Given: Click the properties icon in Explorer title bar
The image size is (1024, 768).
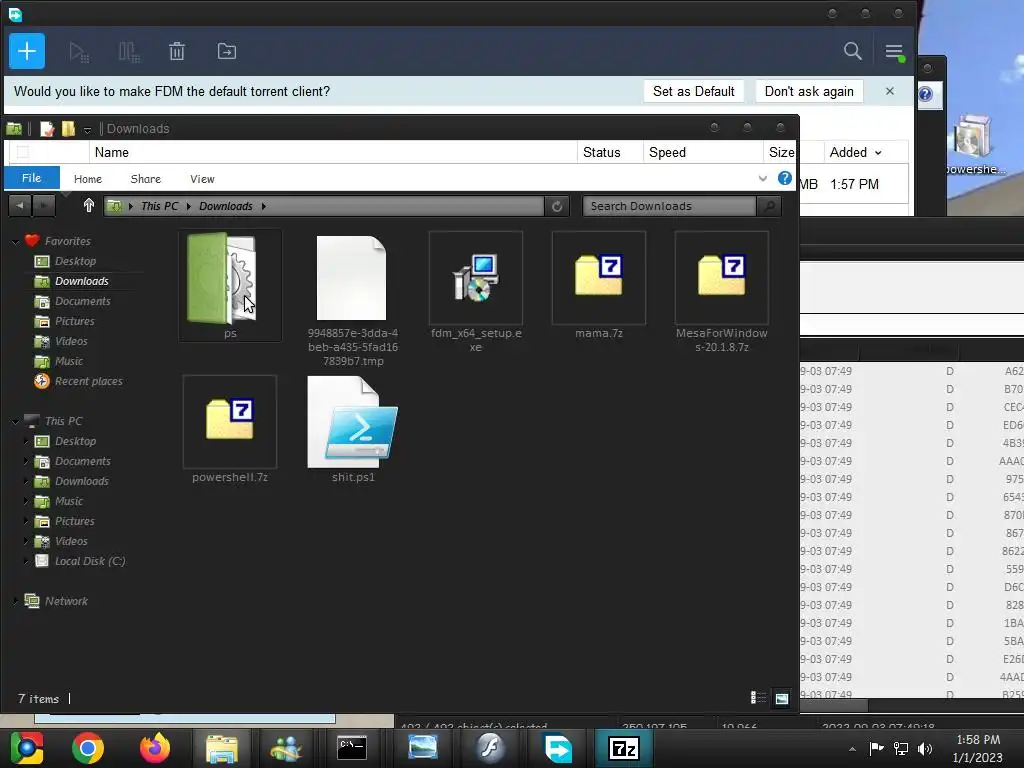Looking at the screenshot, I should 46,129.
